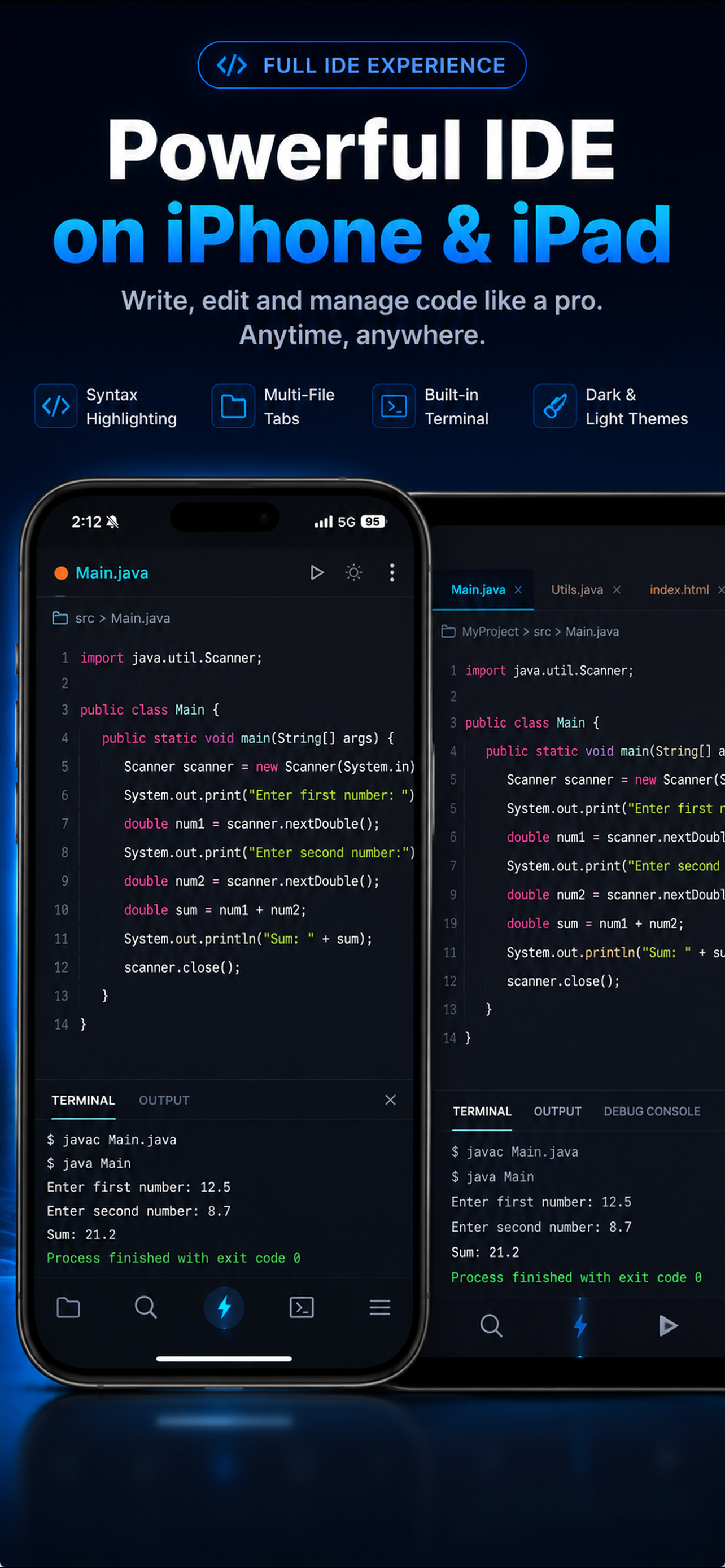The height and width of the screenshot is (1568, 725).
Task: Click 'Enter first number: 12.5' in iPad terminal
Action: (541, 1202)
